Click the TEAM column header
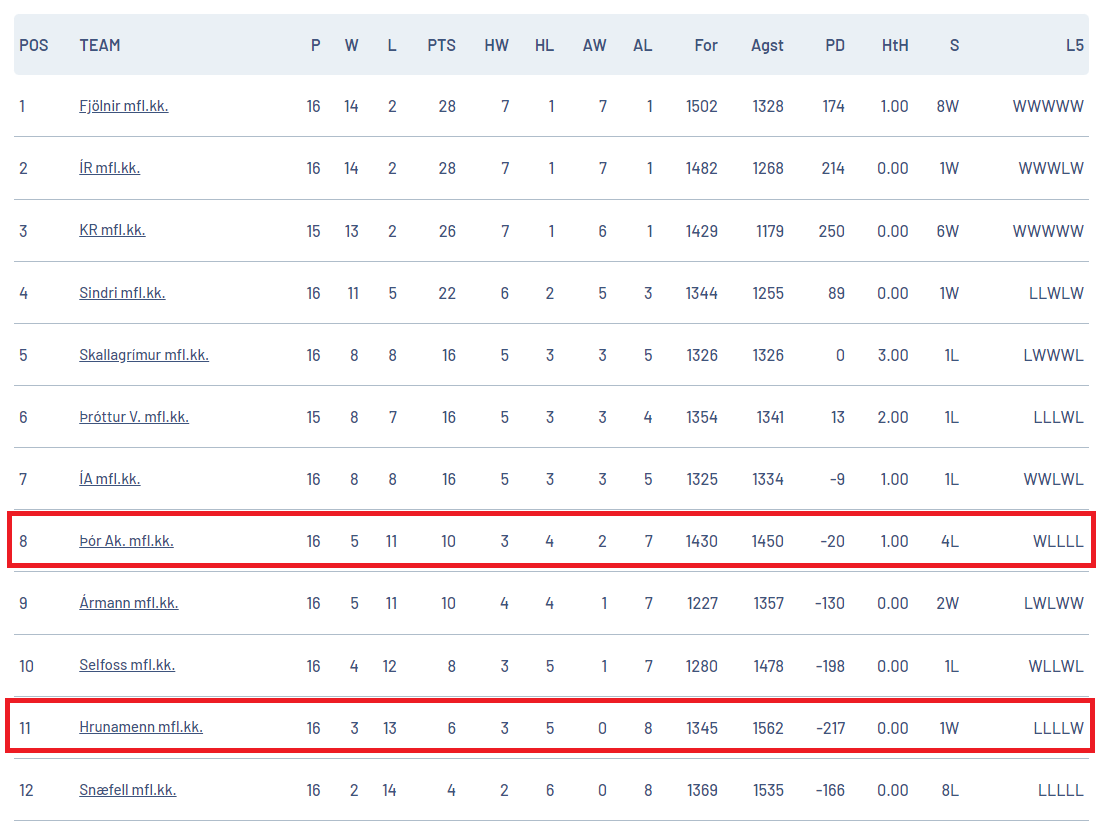Image resolution: width=1103 pixels, height=834 pixels. click(100, 46)
